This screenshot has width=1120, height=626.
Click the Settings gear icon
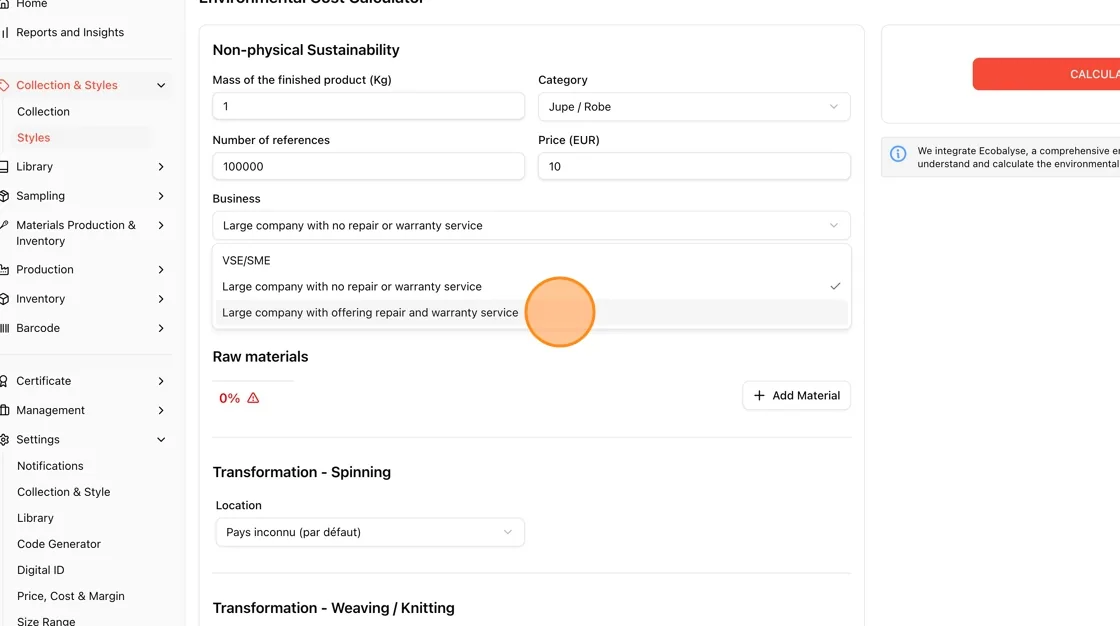tap(4, 439)
